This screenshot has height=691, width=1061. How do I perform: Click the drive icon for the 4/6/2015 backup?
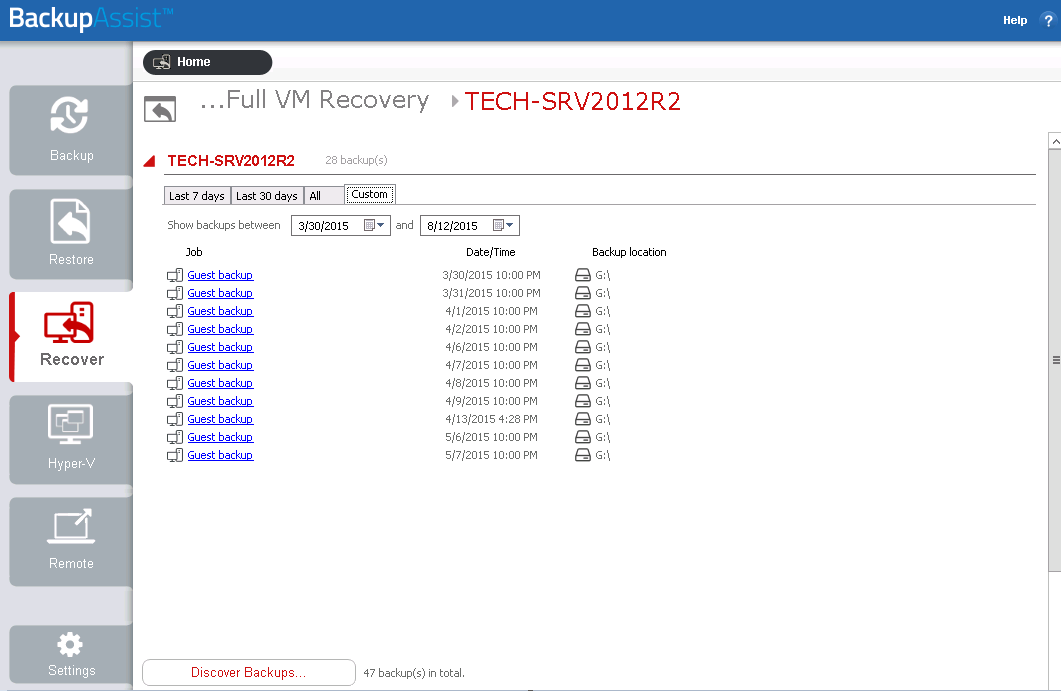click(583, 347)
